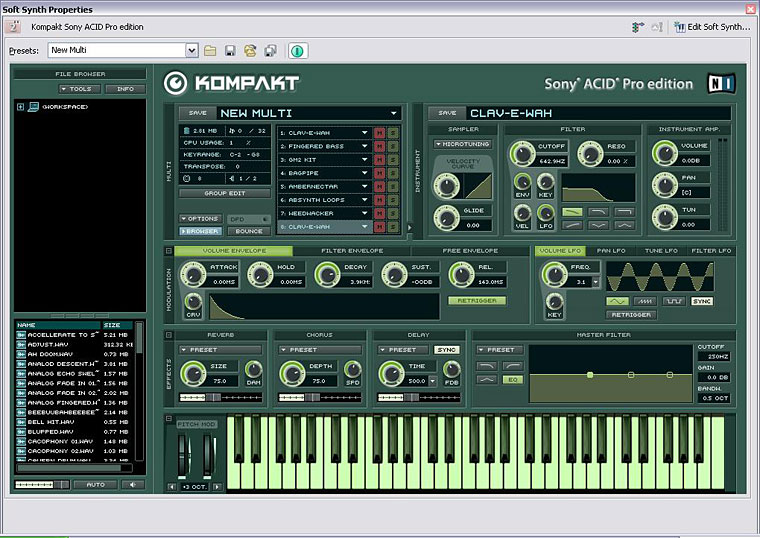Open the preset folder icon beside Presets
The image size is (760, 538).
210,50
